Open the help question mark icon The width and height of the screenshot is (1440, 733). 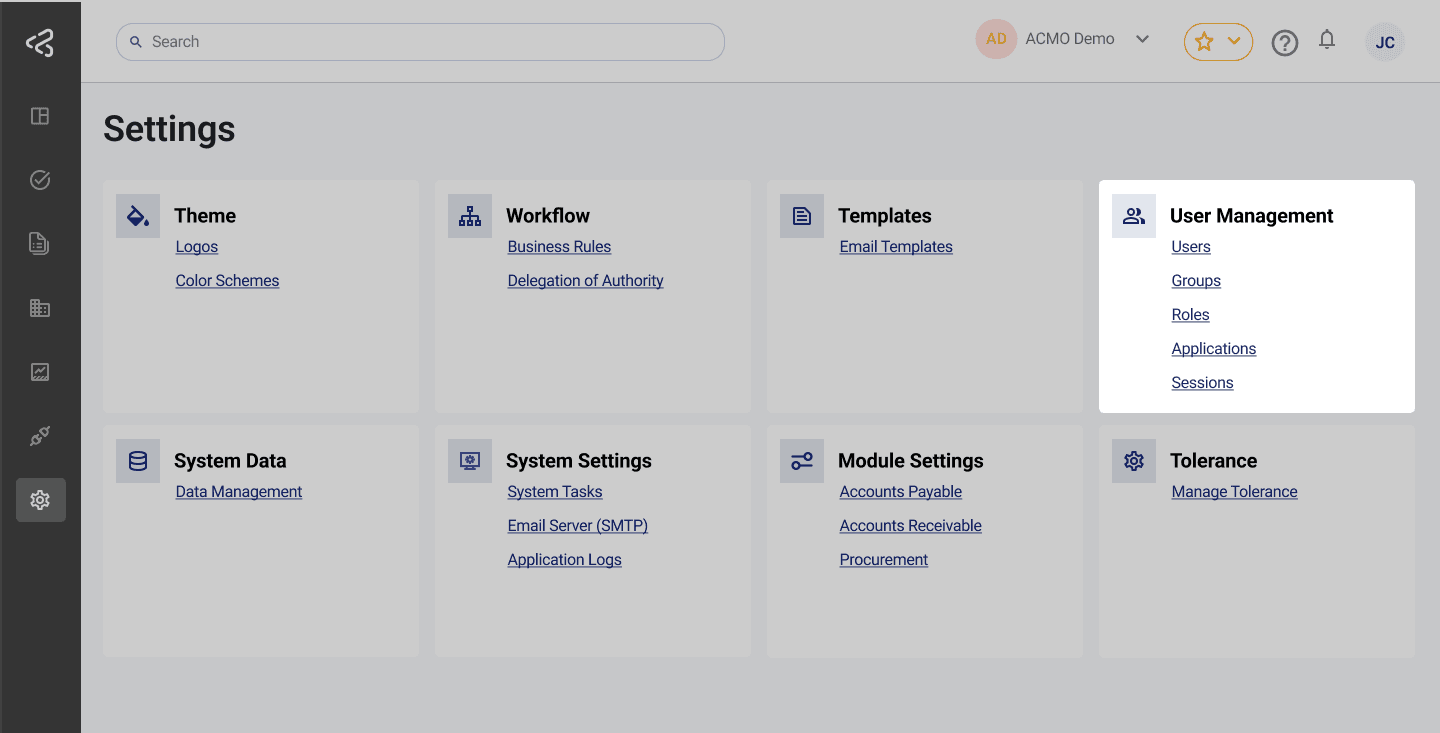(1285, 42)
